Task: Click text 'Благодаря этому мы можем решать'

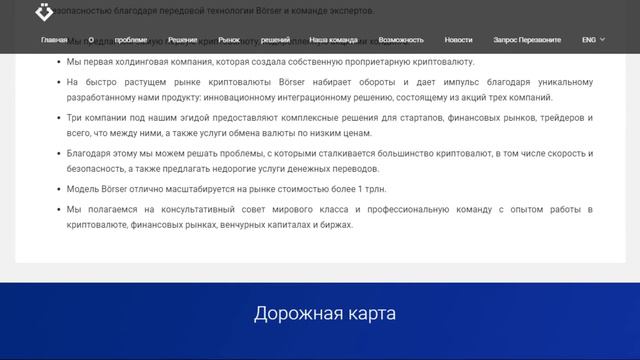Action: coord(142,154)
